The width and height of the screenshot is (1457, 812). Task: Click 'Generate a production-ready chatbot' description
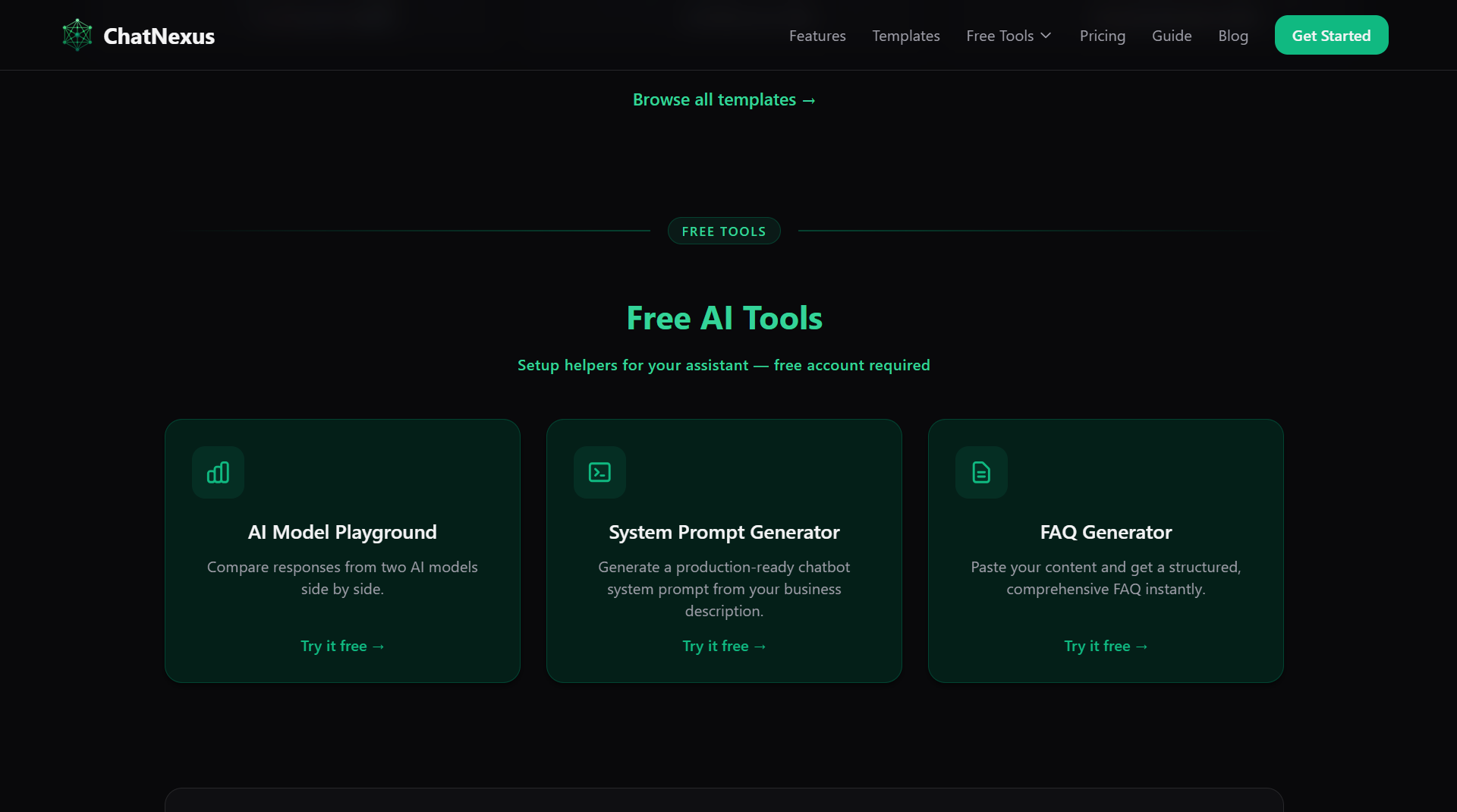724,589
